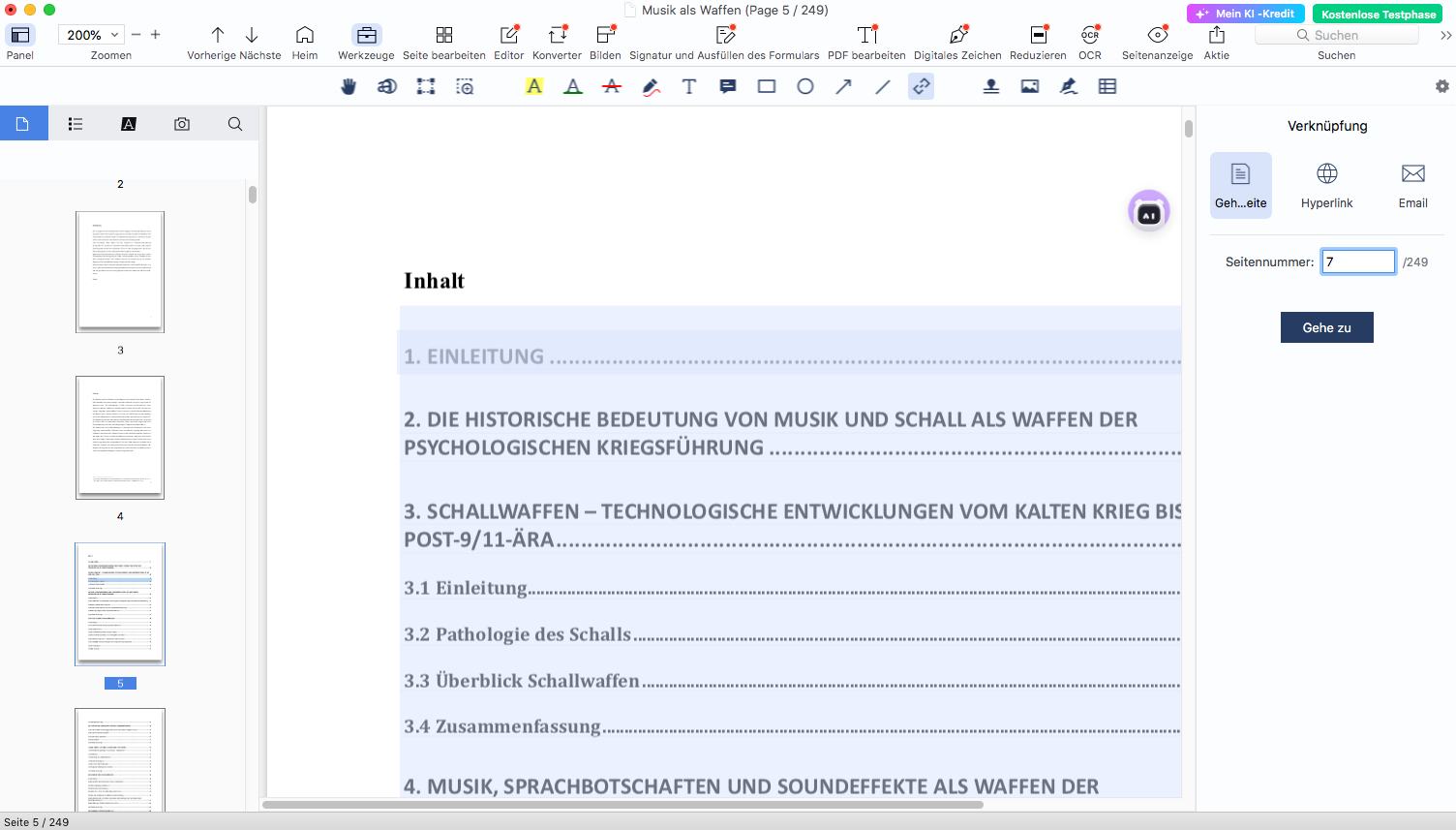The width and height of the screenshot is (1456, 830).
Task: Click the Aktie share icon
Action: 1217,35
